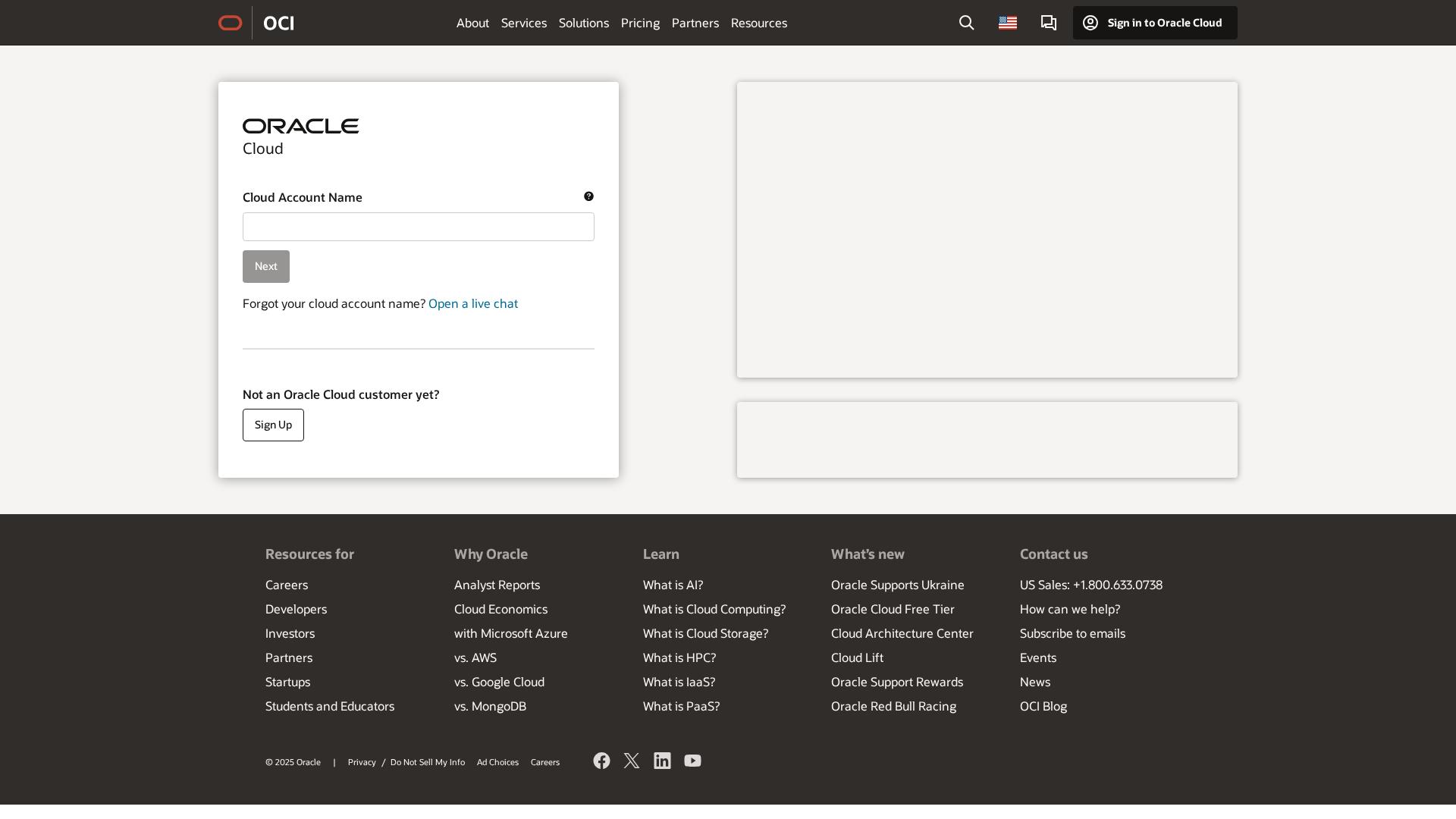Image resolution: width=1456 pixels, height=819 pixels.
Task: Open the Developers footer link
Action: [x=296, y=609]
